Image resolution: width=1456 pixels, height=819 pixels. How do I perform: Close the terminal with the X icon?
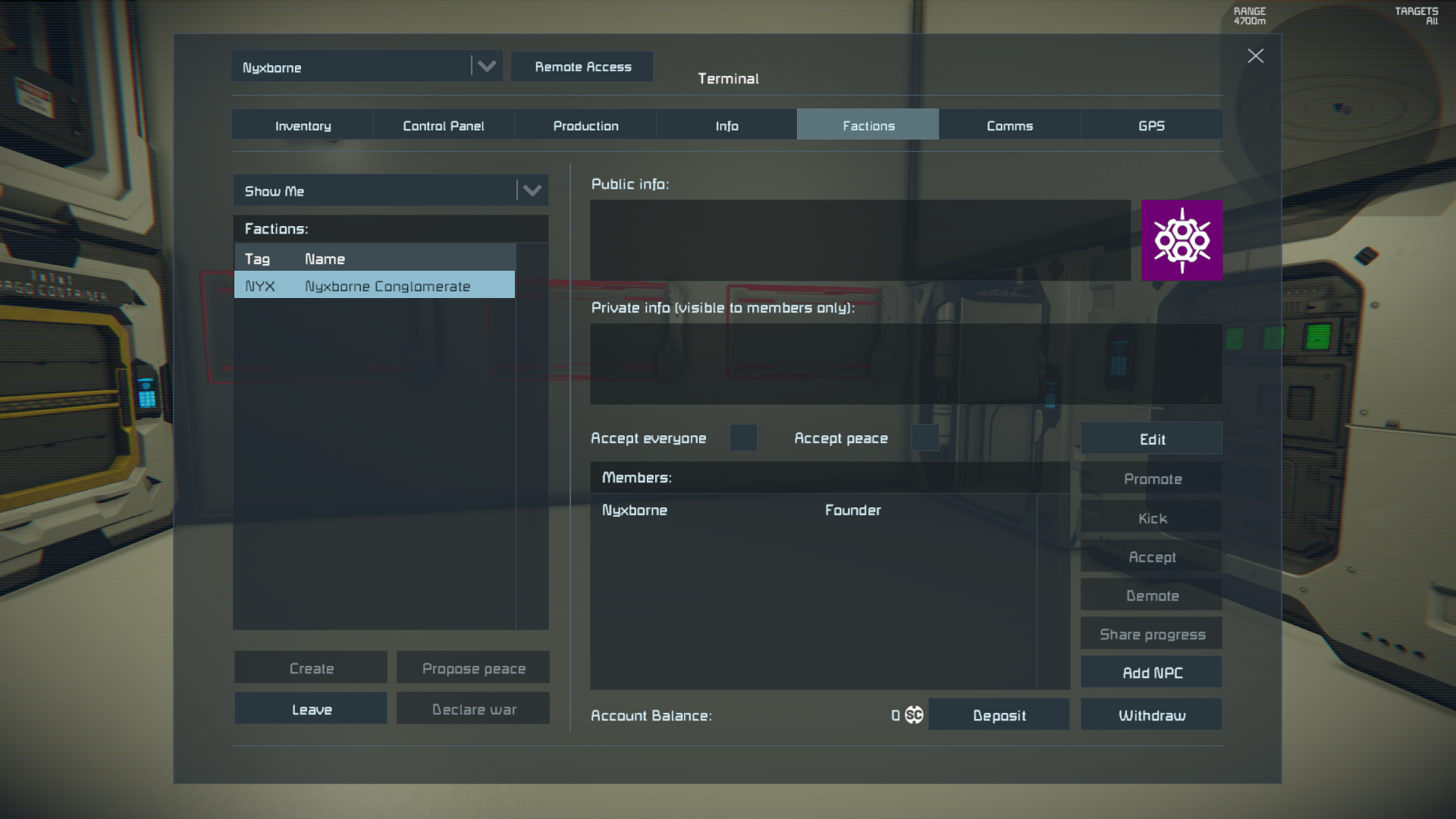click(1255, 56)
